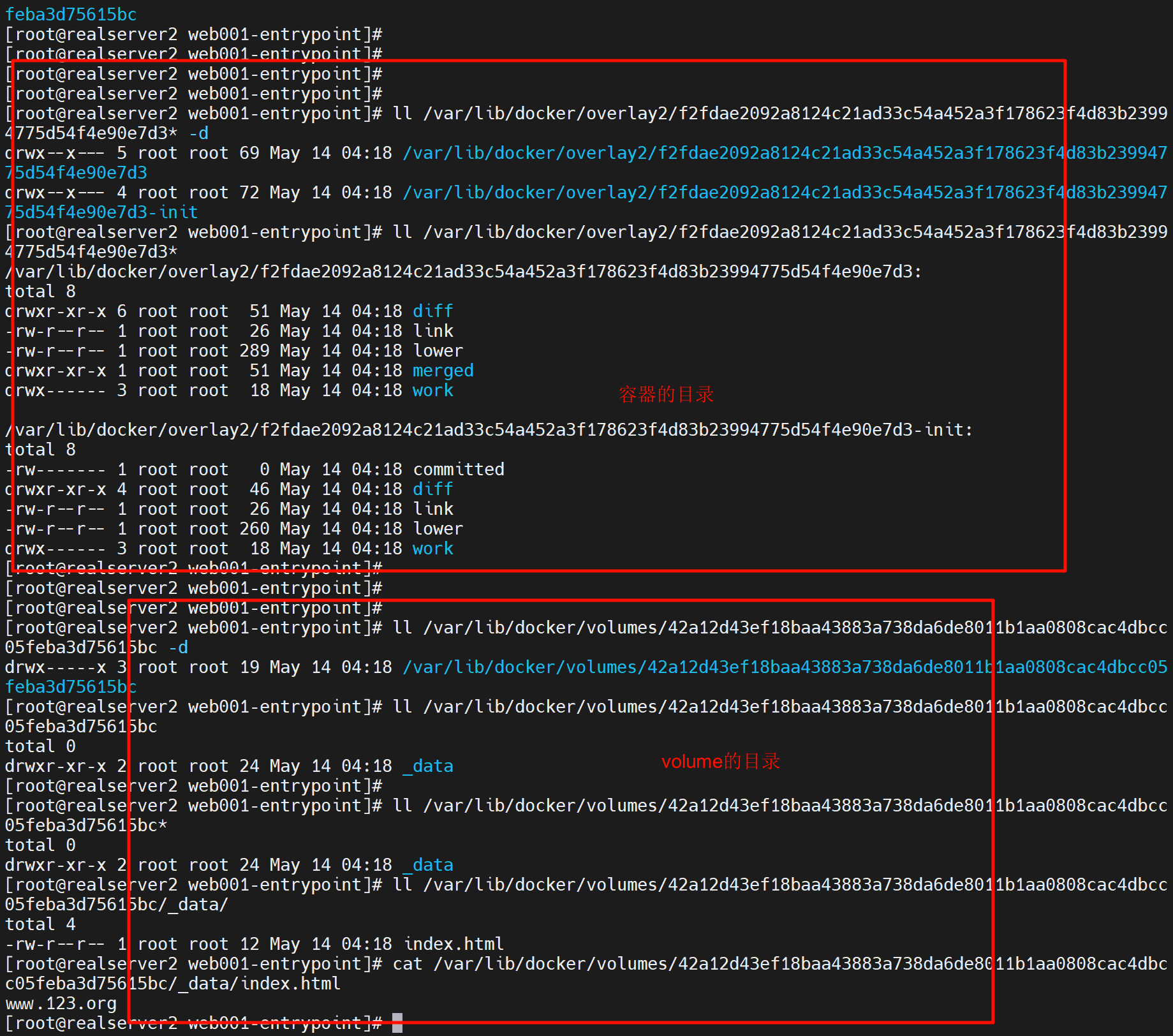The width and height of the screenshot is (1173, 1036).
Task: Click the "diff" directory of size 51
Action: click(x=432, y=311)
